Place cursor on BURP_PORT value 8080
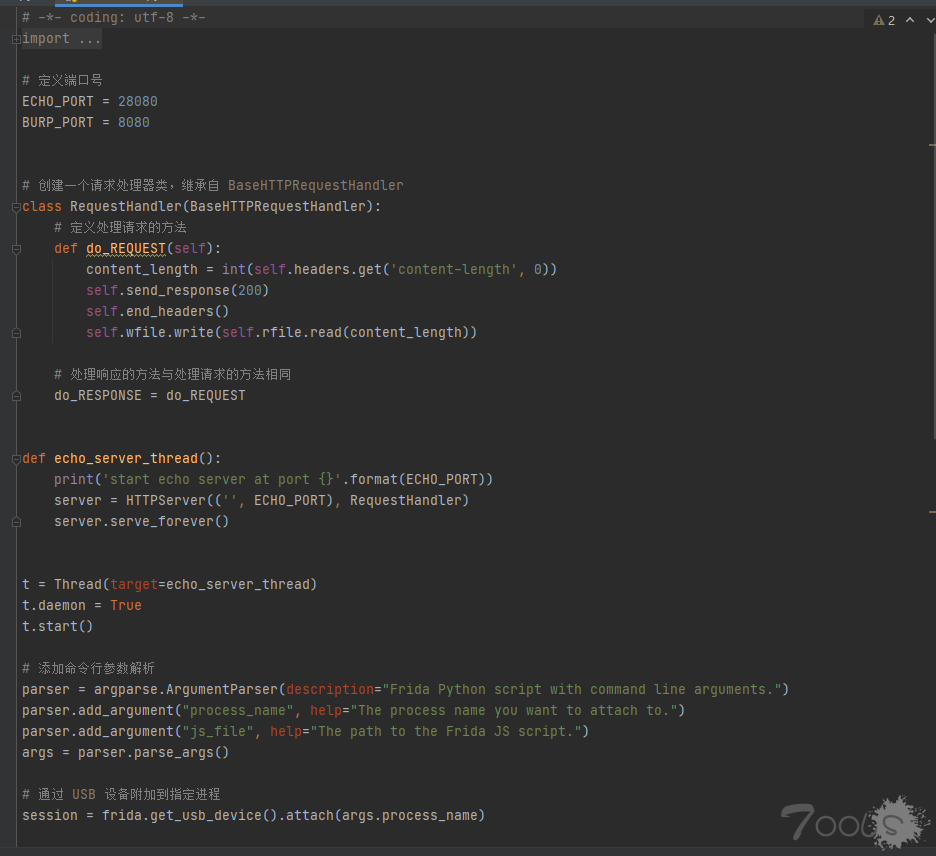Screen dimensions: 936x856 pos(133,123)
